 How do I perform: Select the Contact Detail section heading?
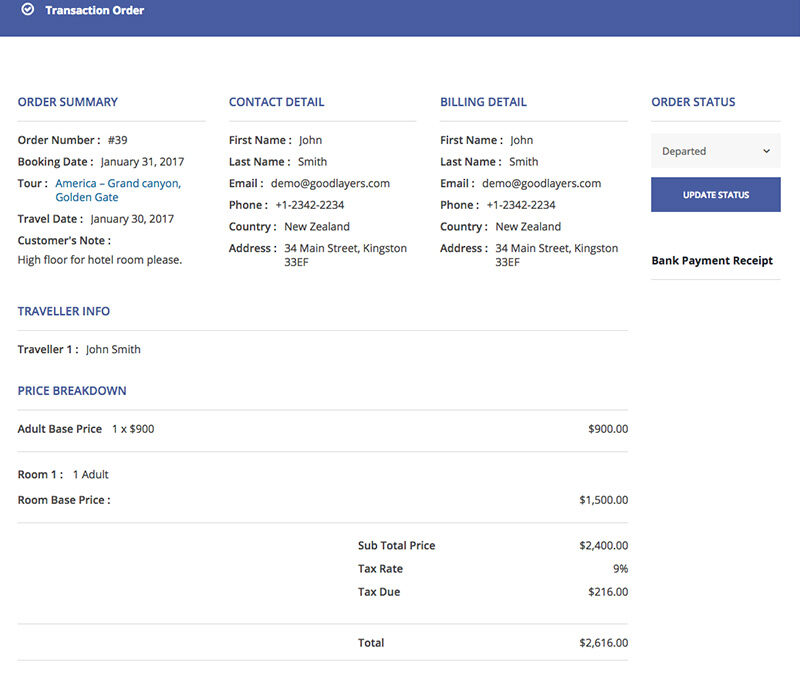[277, 102]
